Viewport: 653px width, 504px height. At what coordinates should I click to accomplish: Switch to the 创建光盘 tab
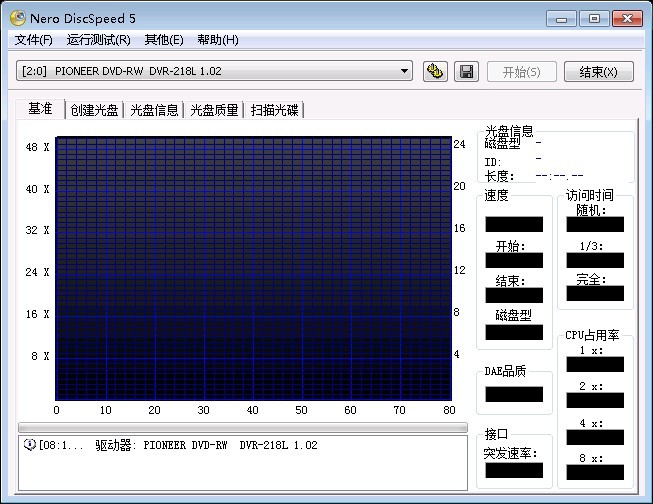(x=95, y=110)
